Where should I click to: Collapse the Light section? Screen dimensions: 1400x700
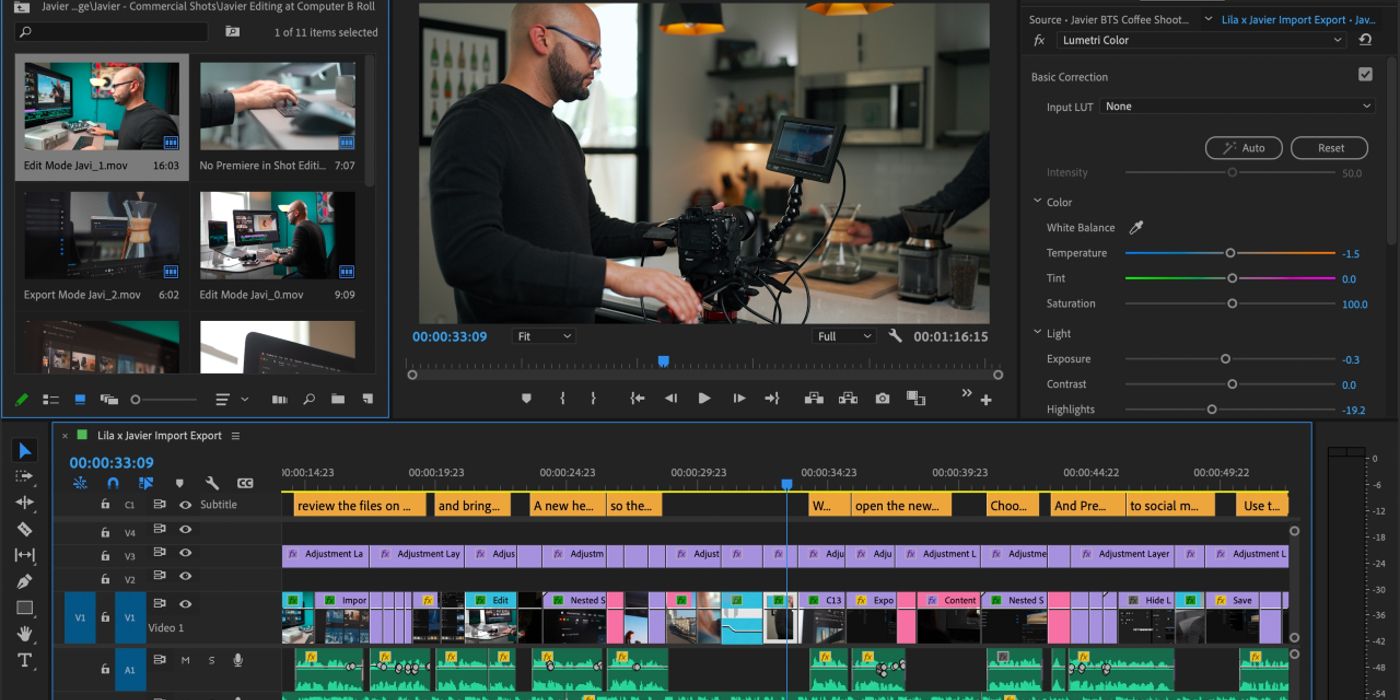[1038, 333]
